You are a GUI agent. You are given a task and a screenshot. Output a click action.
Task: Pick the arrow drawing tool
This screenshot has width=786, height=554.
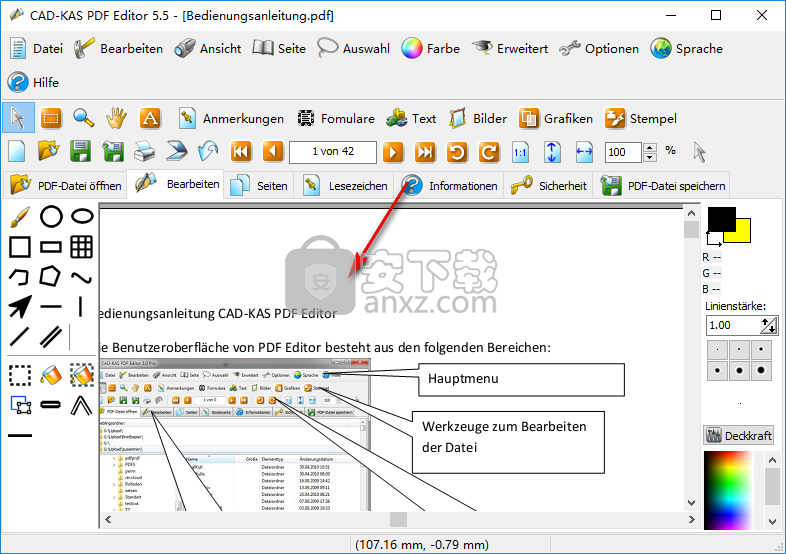19,307
